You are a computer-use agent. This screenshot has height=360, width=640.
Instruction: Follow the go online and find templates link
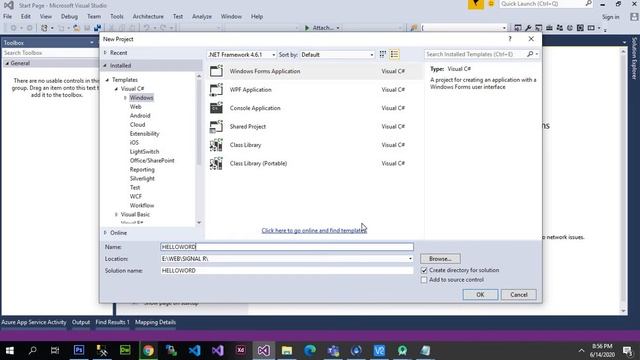314,231
